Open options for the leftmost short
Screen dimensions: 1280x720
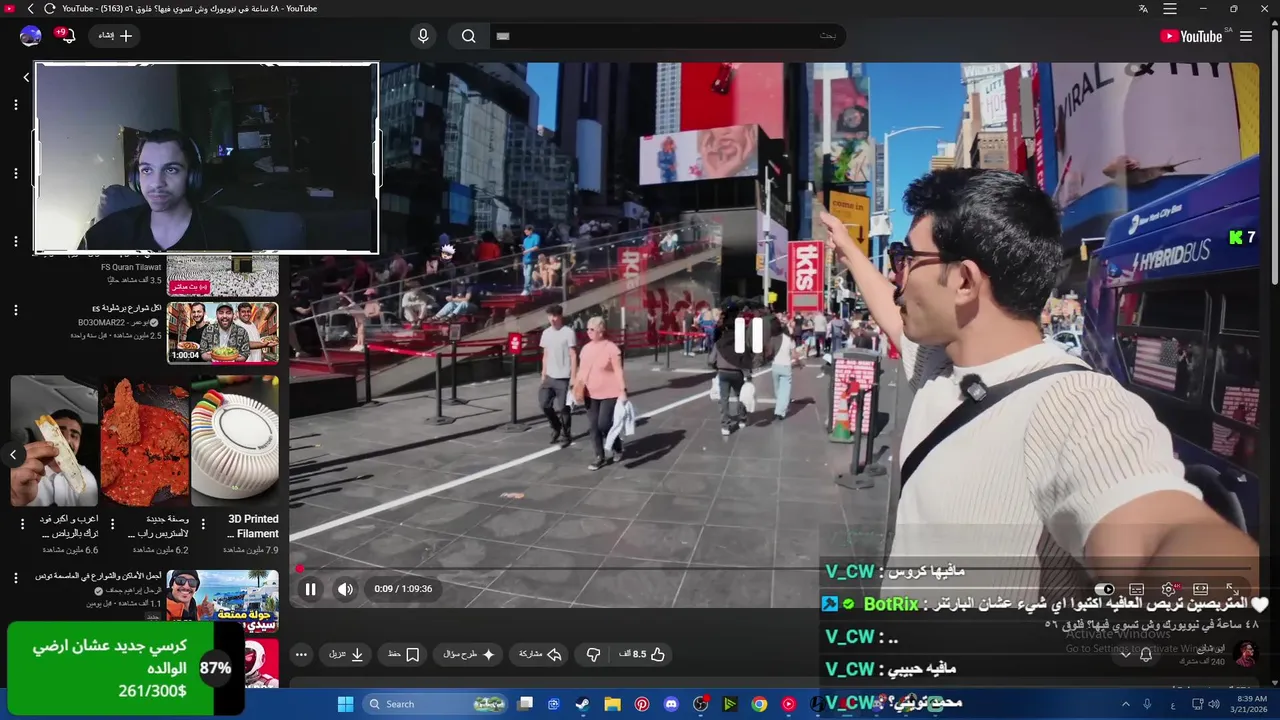click(22, 524)
